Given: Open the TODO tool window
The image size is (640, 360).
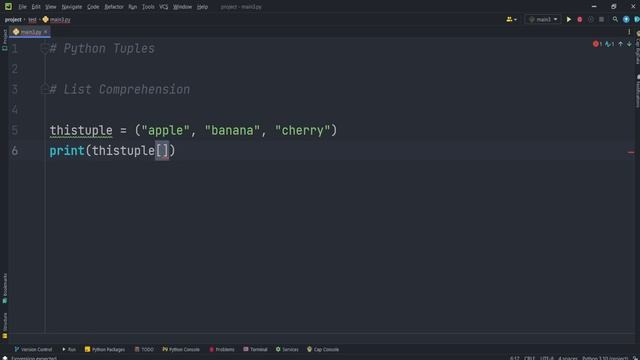Looking at the screenshot, I should (x=144, y=349).
